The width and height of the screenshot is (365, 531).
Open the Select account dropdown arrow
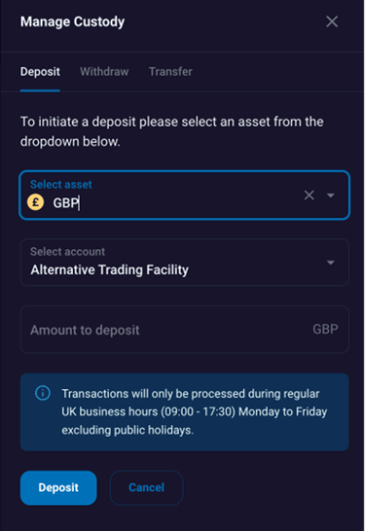pyautogui.click(x=331, y=262)
